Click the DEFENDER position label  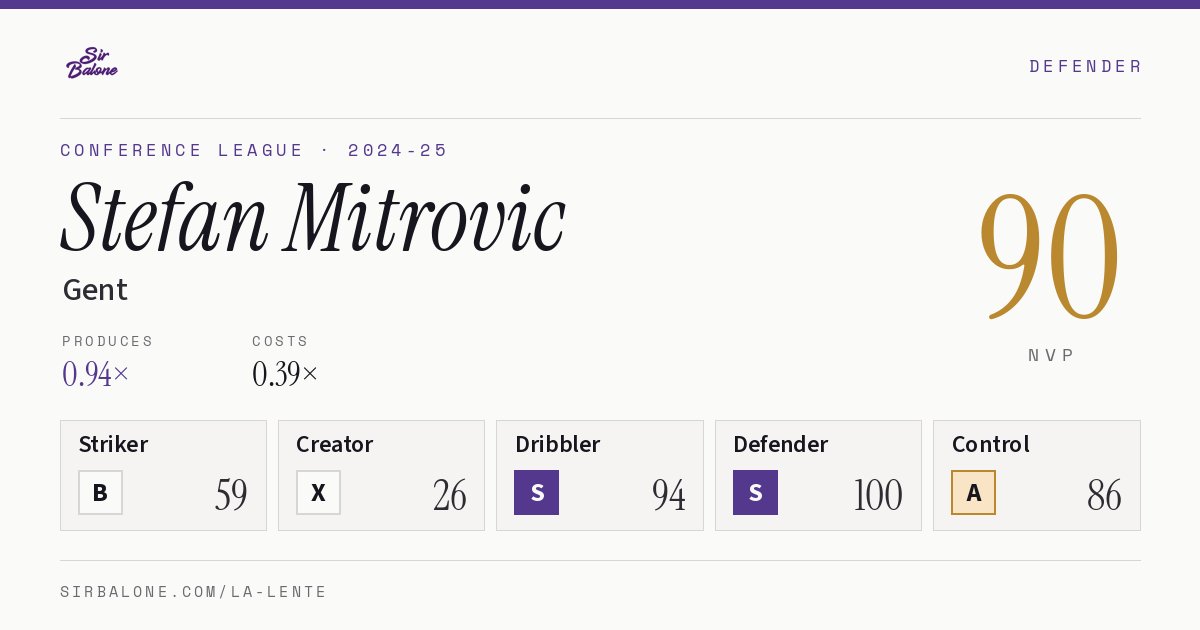1085,66
